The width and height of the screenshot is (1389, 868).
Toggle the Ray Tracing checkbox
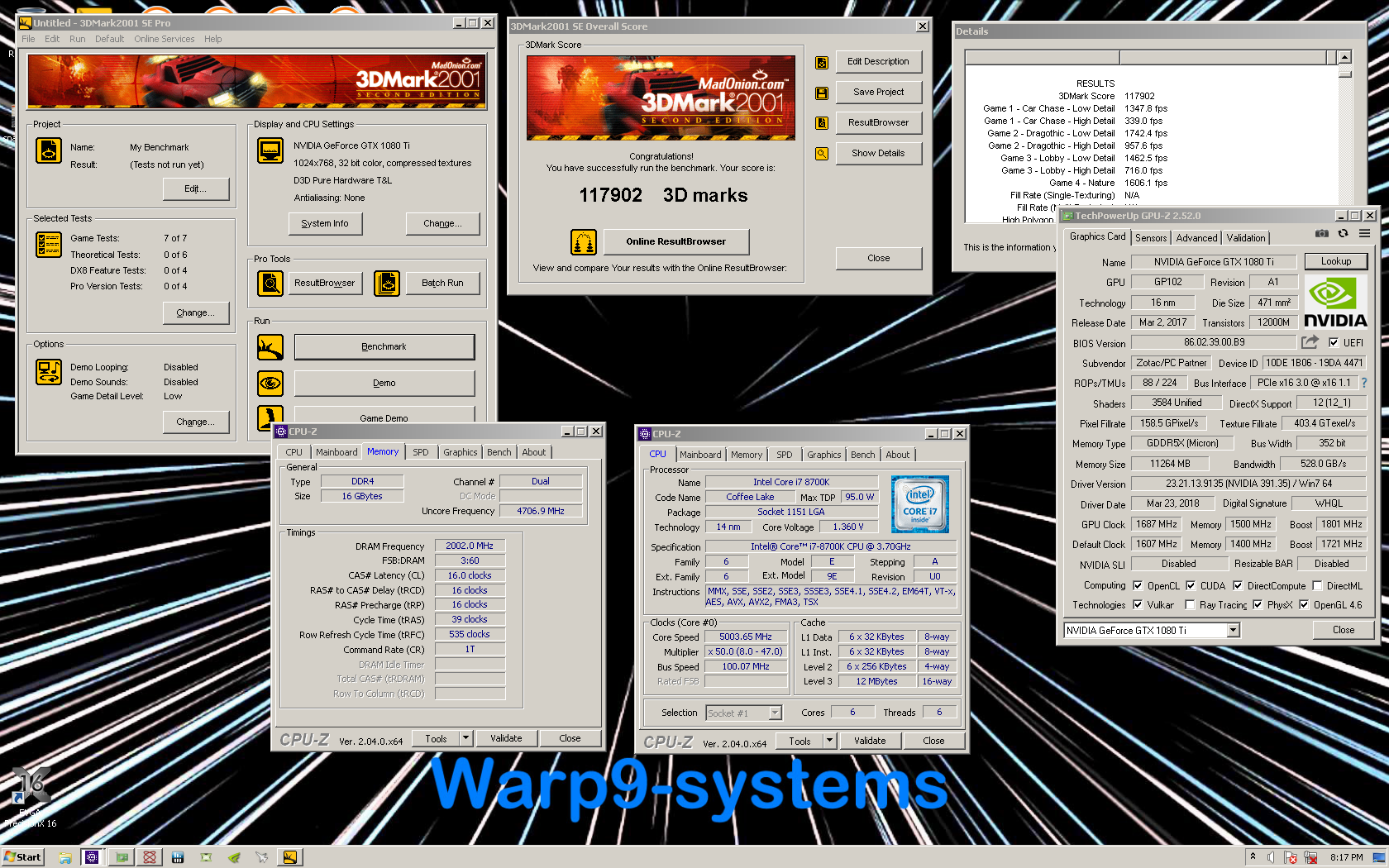(x=1190, y=604)
